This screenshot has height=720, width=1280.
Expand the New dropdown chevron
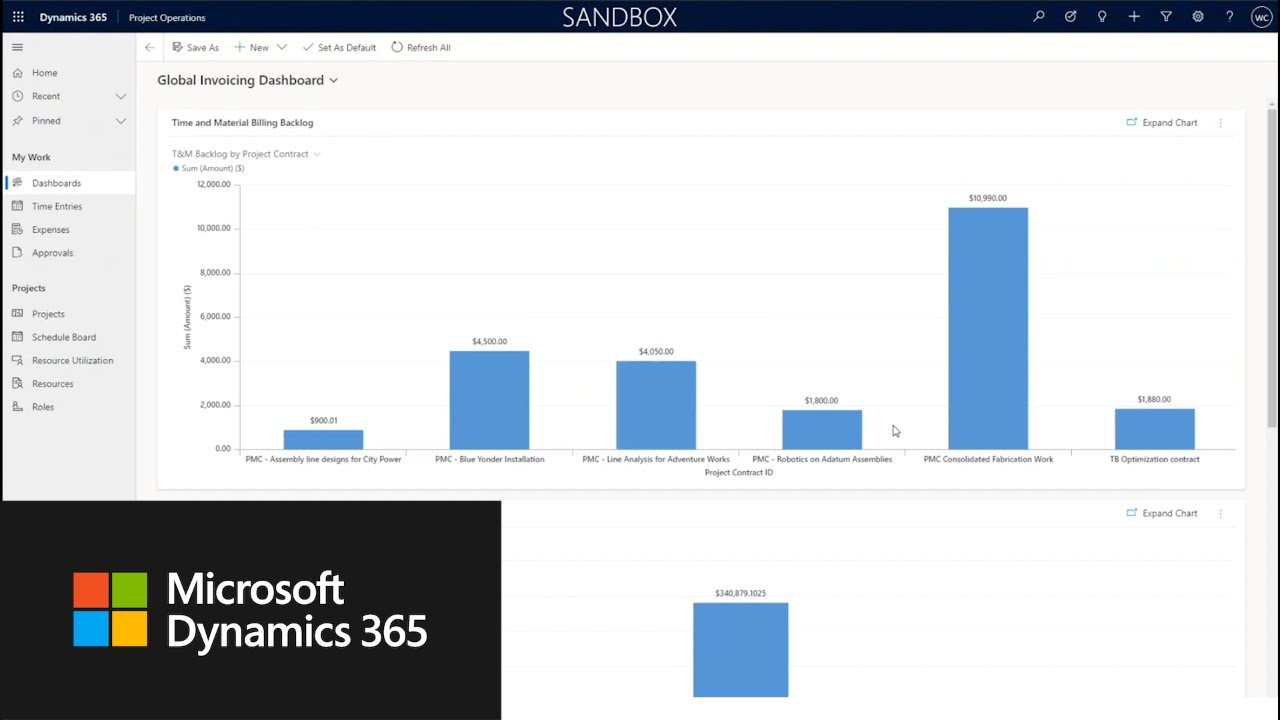click(x=282, y=47)
